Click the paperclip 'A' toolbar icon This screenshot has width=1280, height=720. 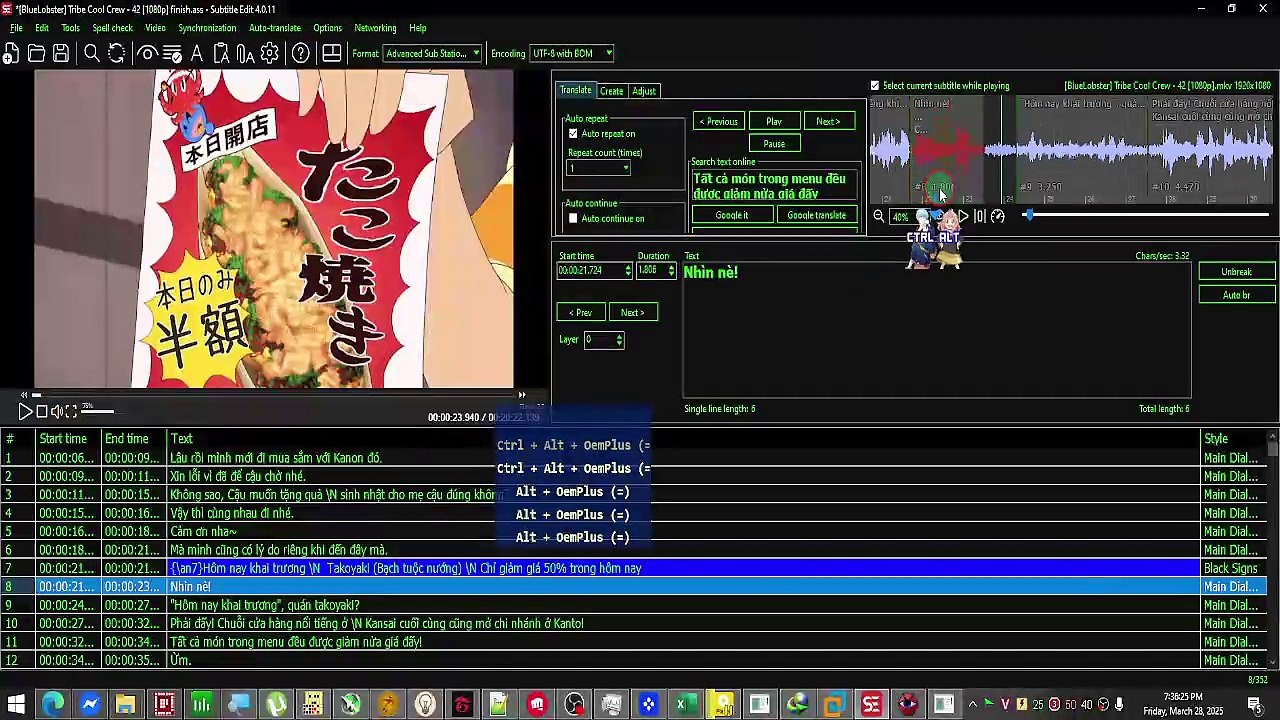click(246, 54)
